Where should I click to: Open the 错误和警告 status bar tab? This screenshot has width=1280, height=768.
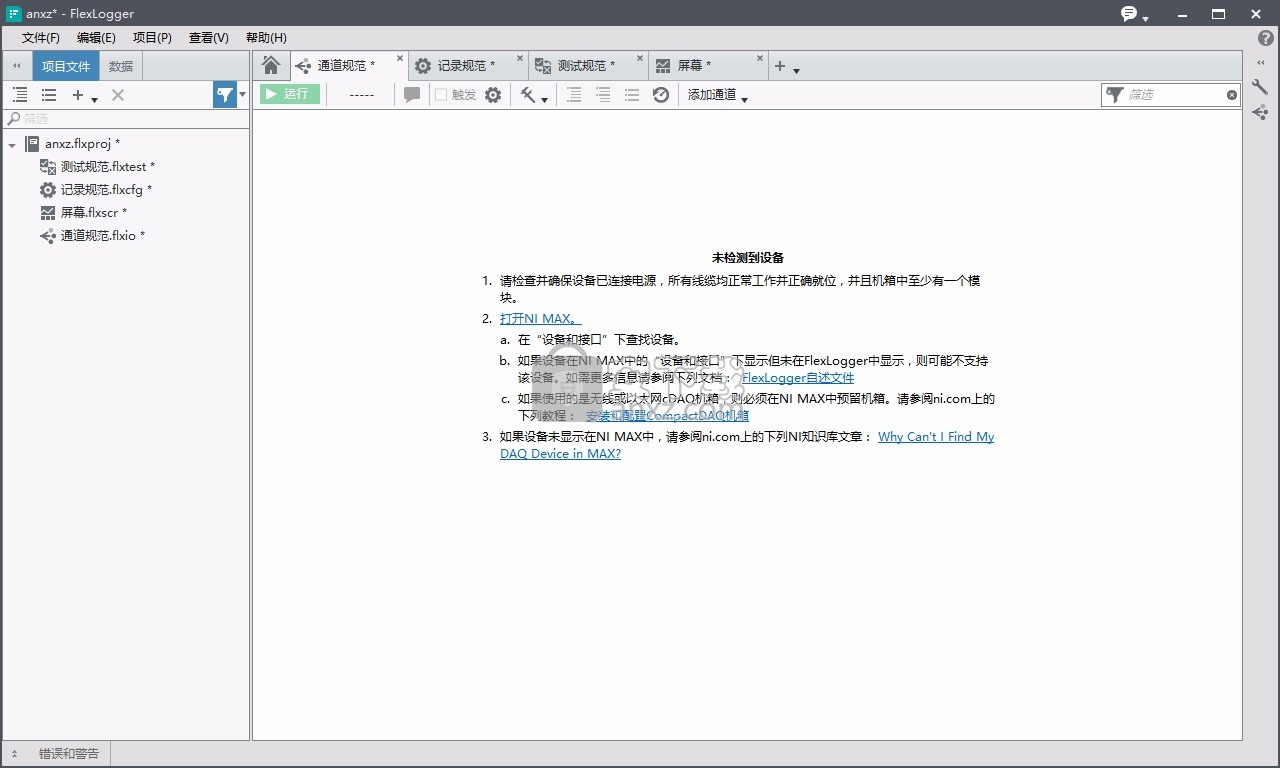[x=69, y=754]
